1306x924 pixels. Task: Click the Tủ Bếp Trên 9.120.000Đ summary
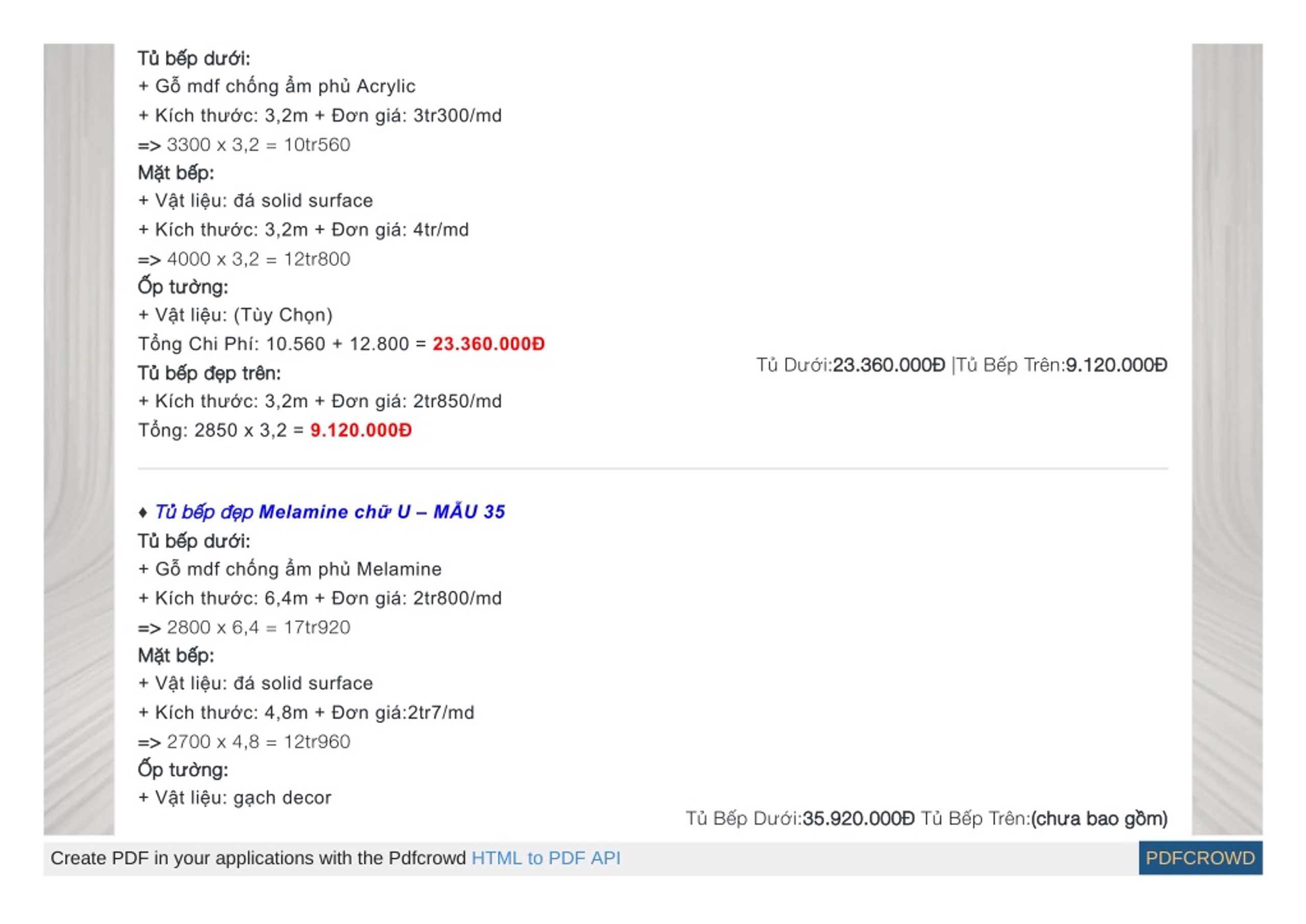click(x=1062, y=365)
